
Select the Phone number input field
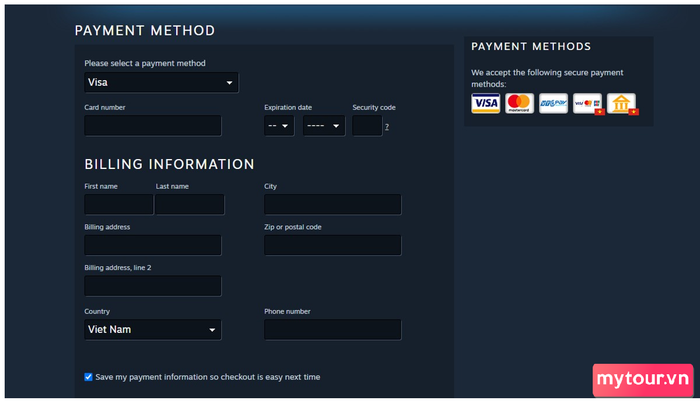[333, 330]
